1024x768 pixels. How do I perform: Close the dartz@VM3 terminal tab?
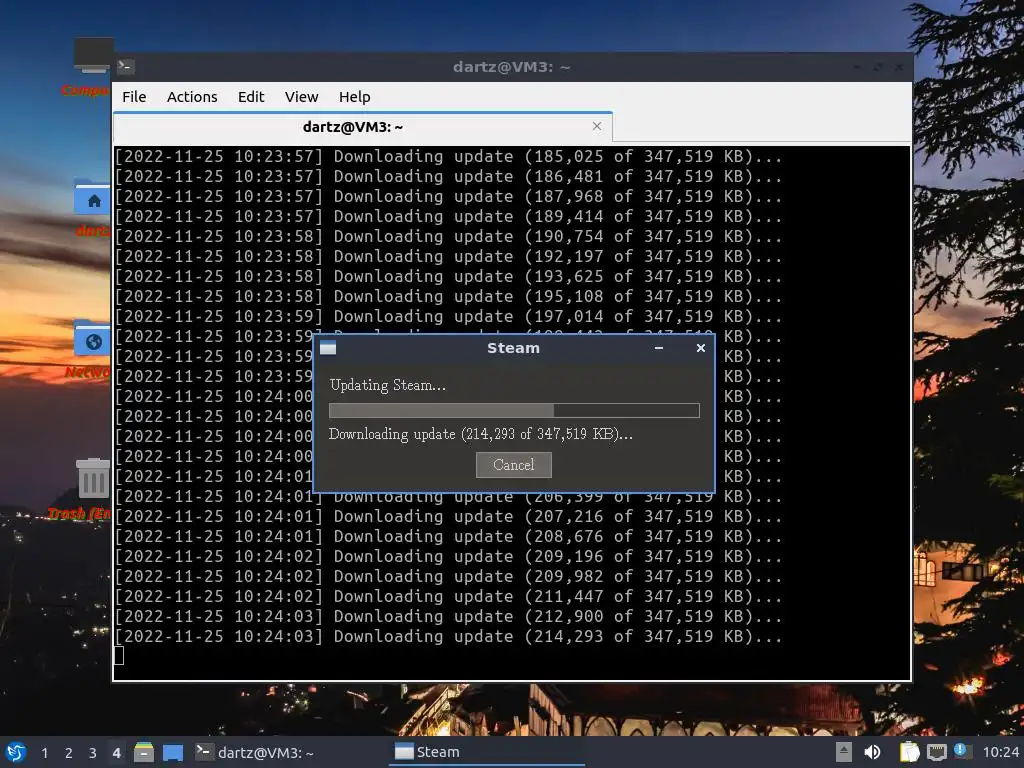click(596, 126)
